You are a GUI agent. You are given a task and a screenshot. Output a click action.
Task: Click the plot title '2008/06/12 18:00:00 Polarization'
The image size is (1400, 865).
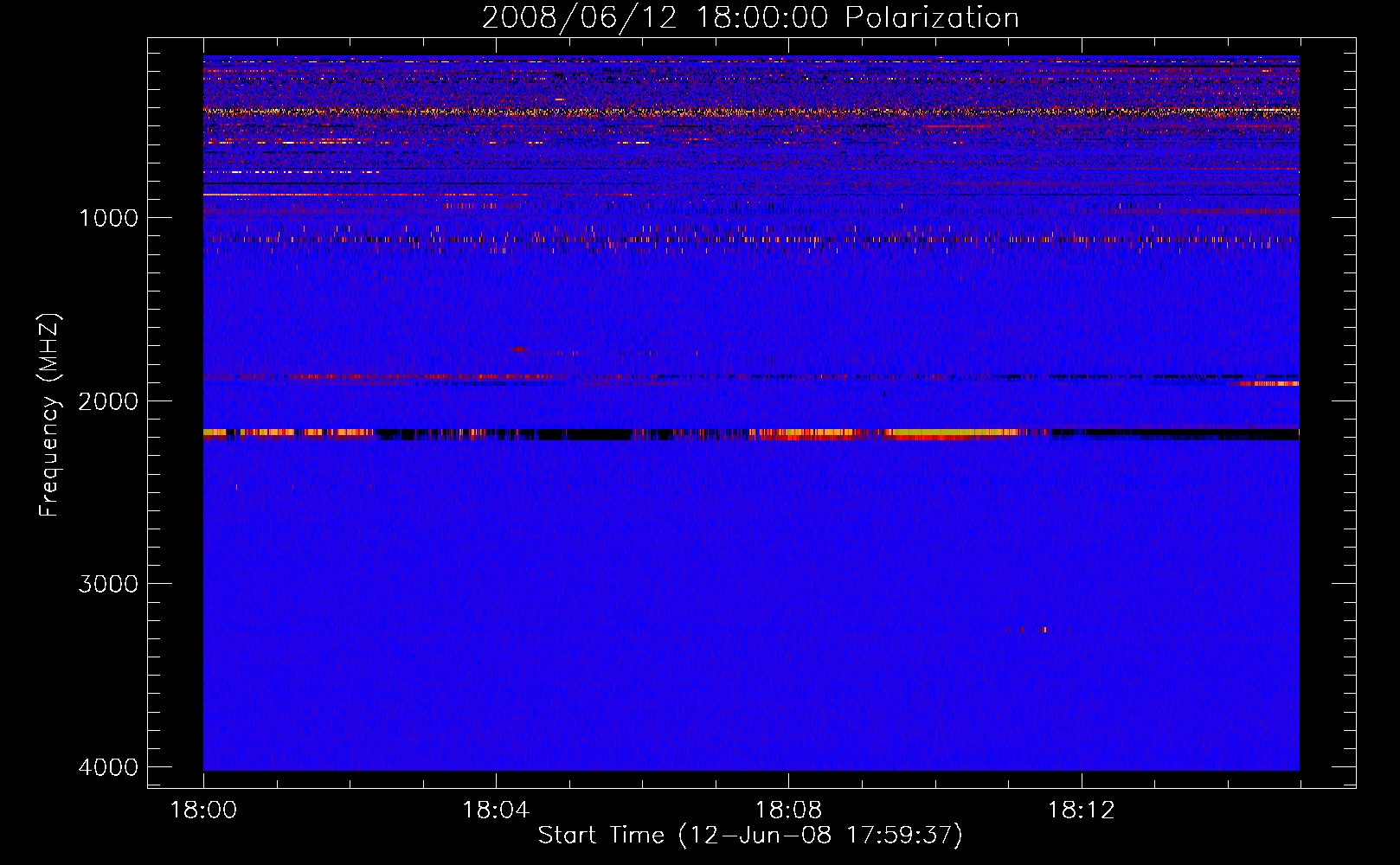point(750,18)
